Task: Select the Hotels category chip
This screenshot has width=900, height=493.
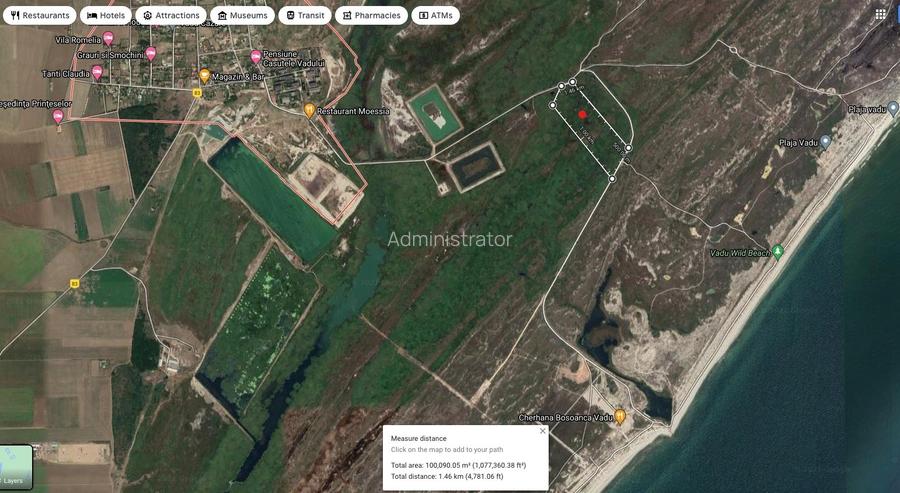Action: click(105, 16)
